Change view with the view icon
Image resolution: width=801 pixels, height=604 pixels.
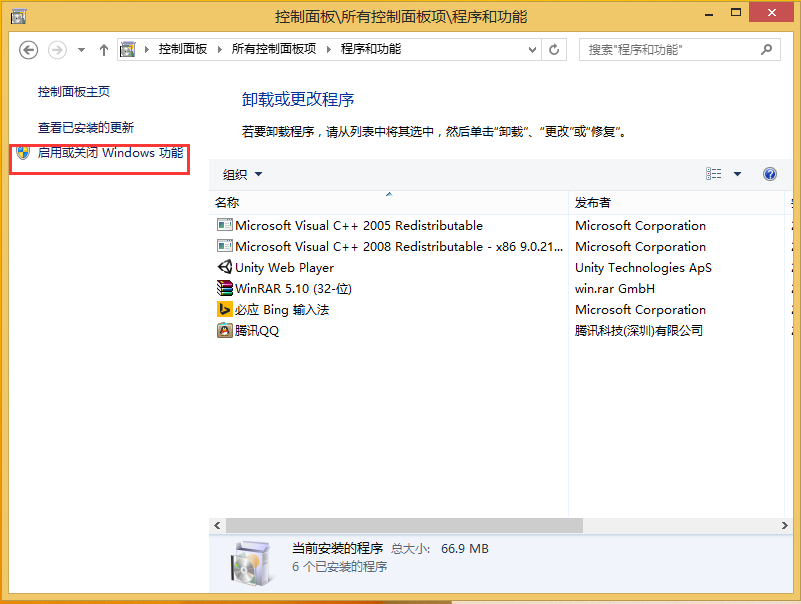pyautogui.click(x=714, y=174)
